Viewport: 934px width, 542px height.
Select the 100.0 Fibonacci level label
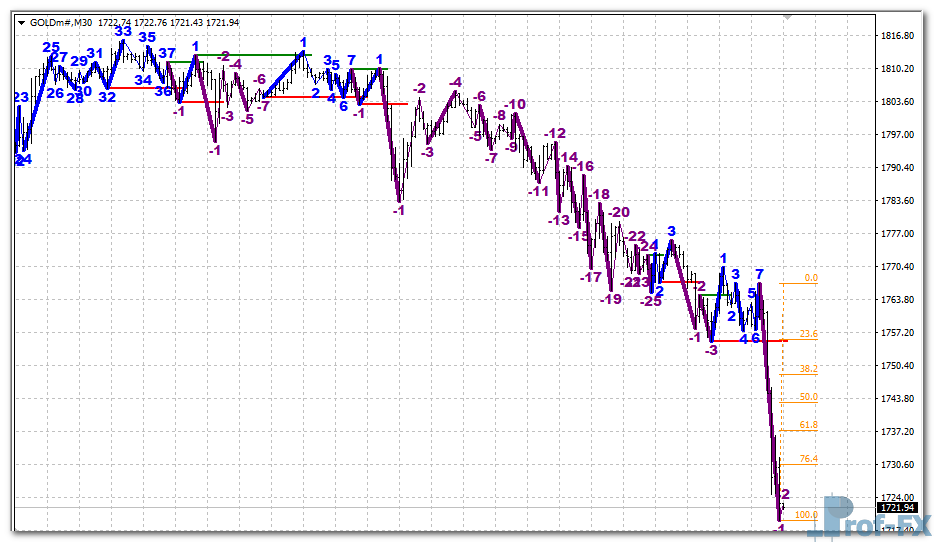point(806,515)
